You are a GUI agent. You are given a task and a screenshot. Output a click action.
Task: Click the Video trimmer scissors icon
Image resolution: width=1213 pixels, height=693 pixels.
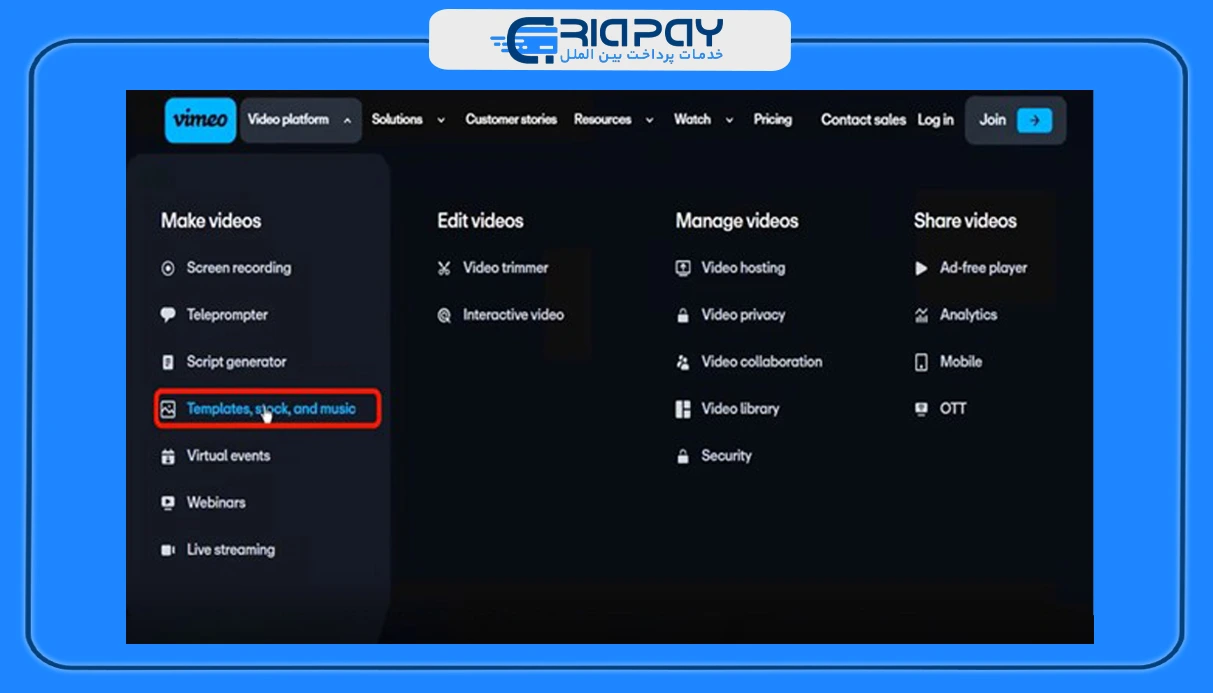(x=444, y=268)
